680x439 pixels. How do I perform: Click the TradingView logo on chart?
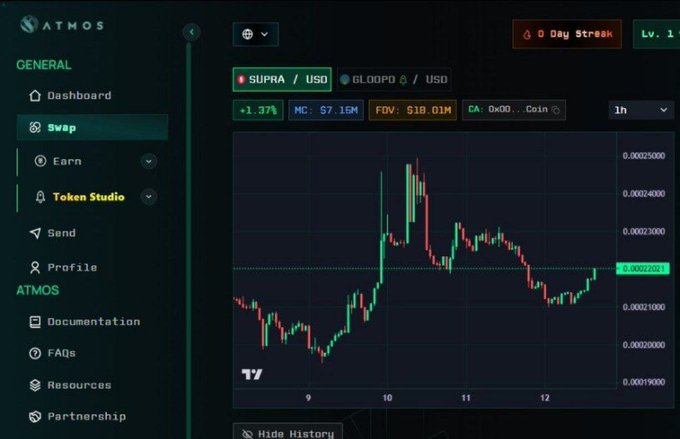point(252,374)
